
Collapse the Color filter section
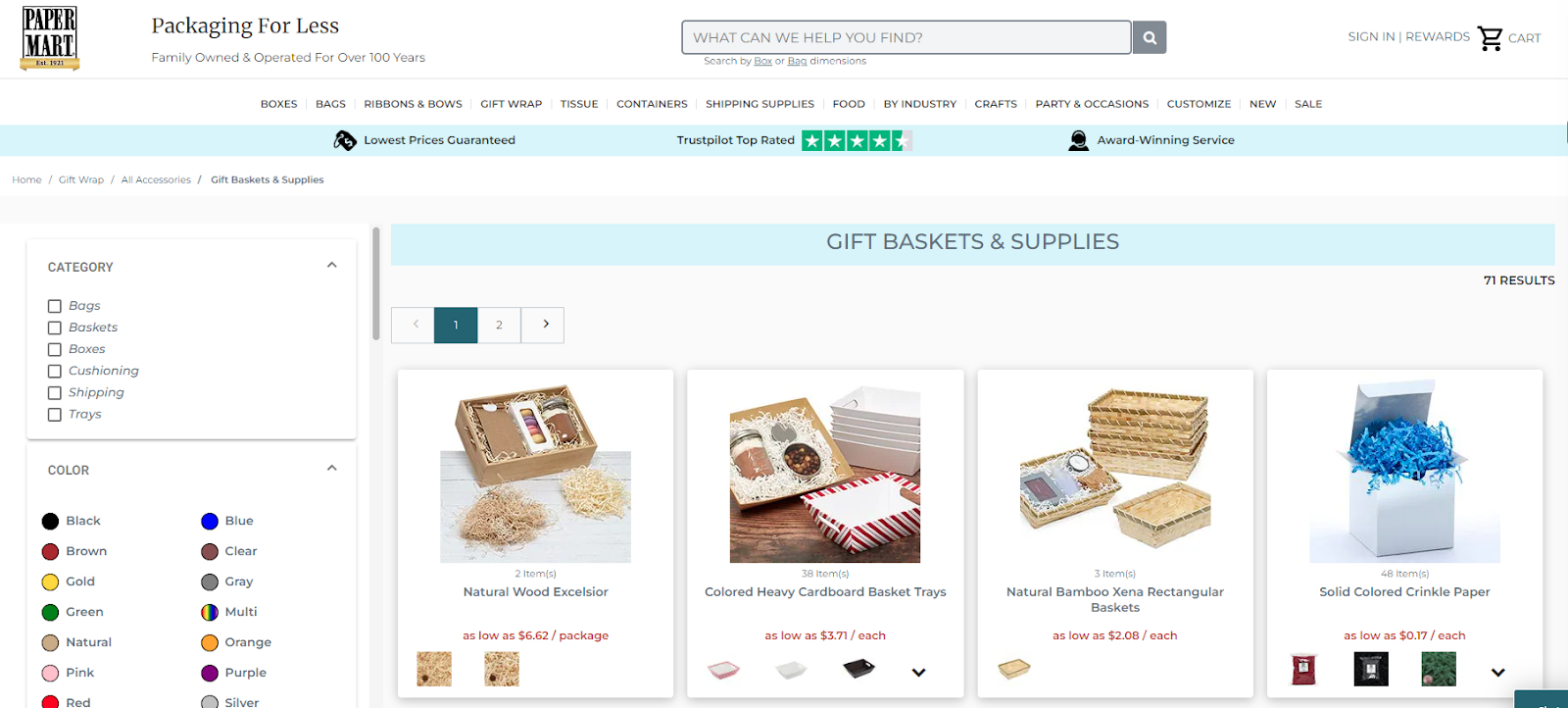tap(331, 469)
